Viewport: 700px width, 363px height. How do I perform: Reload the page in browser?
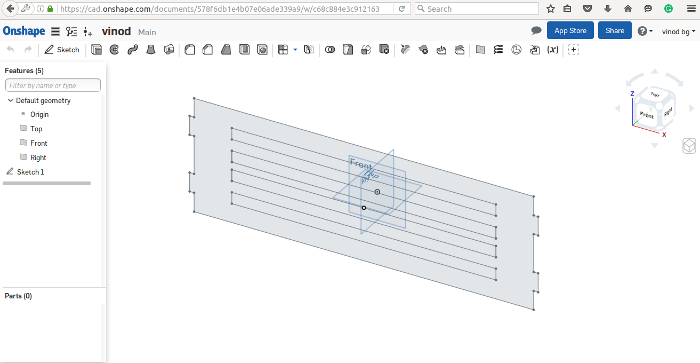pyautogui.click(x=401, y=8)
